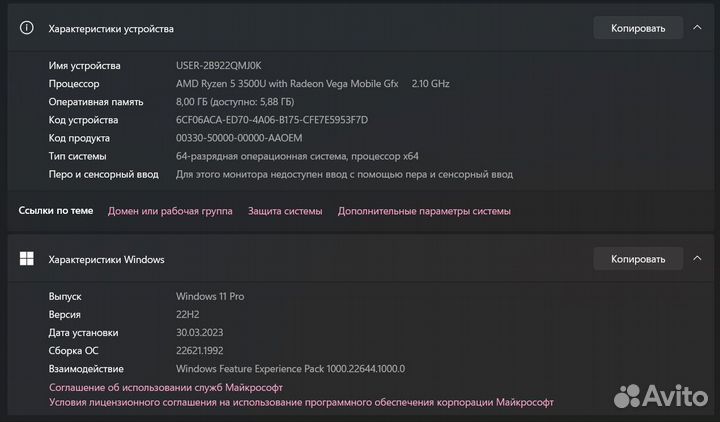Click the Характеристики устройства heading
The width and height of the screenshot is (720, 422).
tap(111, 28)
